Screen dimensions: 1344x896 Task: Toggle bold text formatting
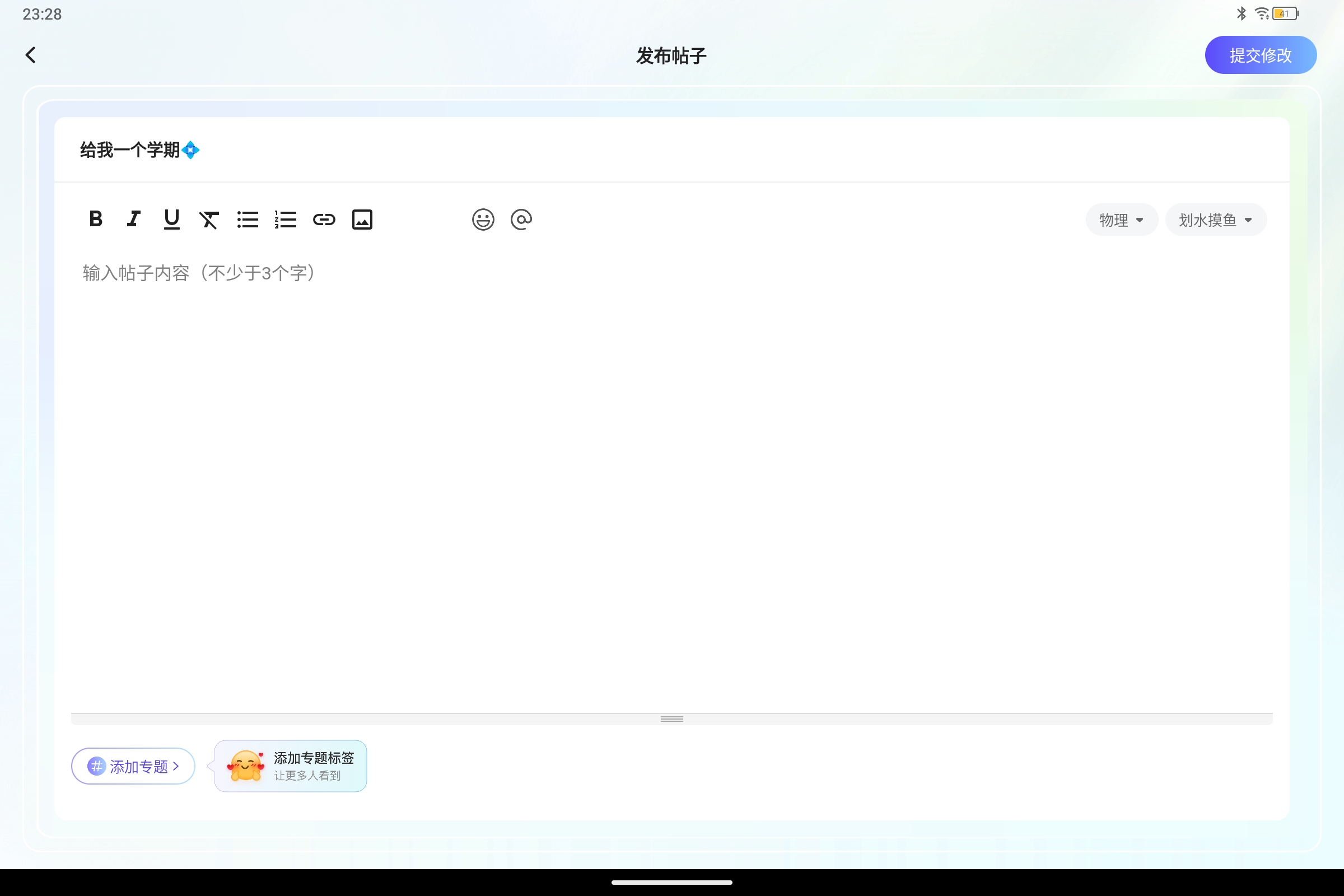point(95,219)
